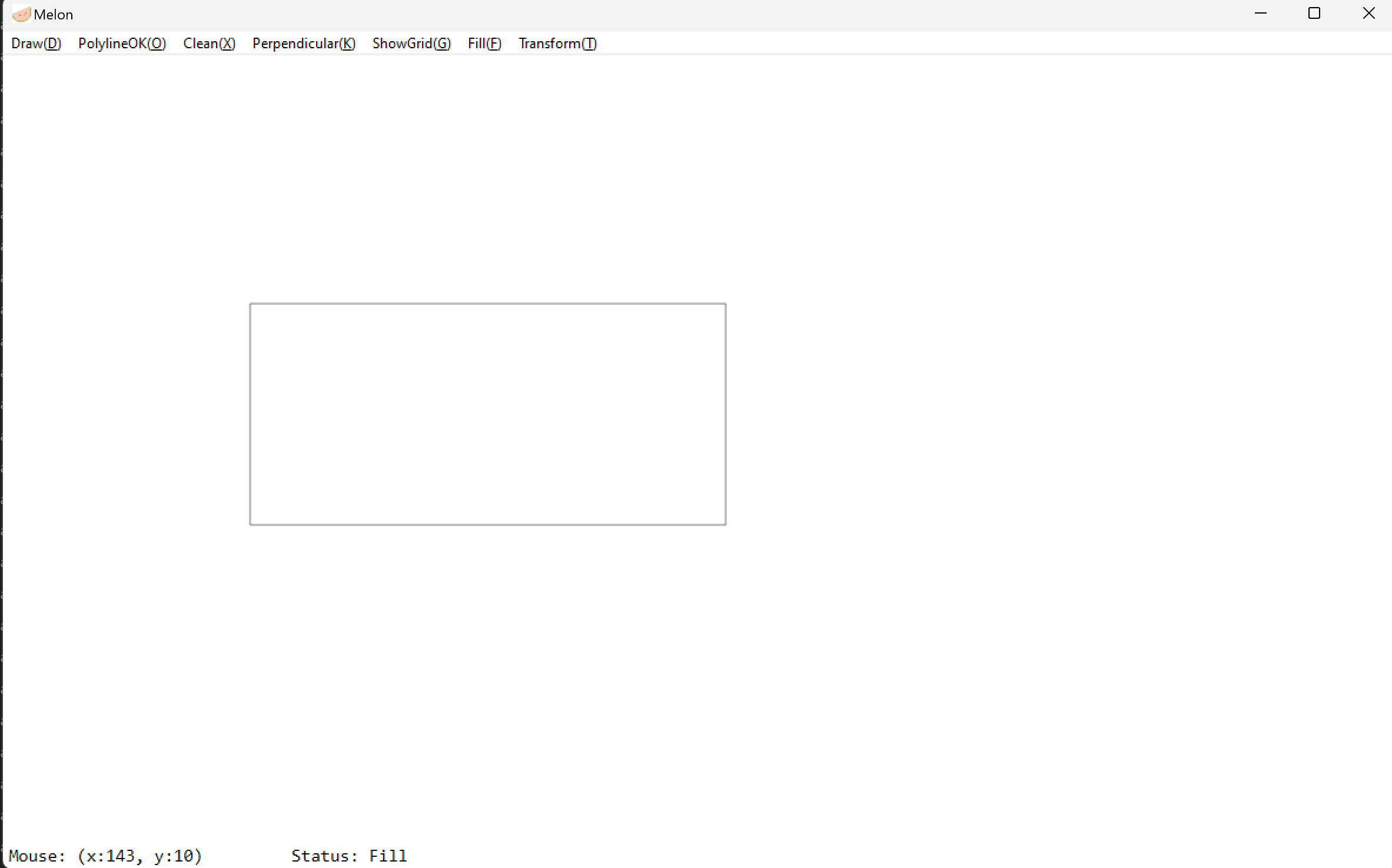Close the Melon window

click(x=1368, y=14)
